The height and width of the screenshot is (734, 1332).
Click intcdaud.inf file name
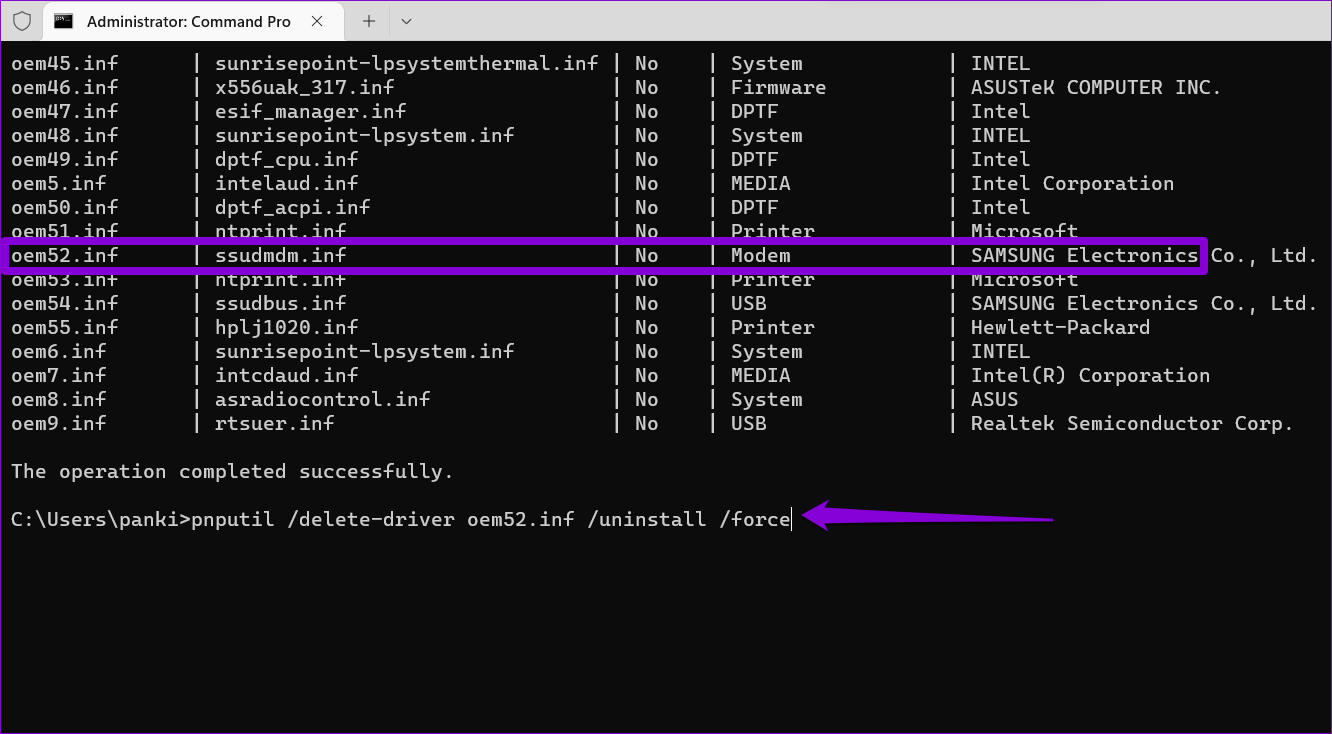click(287, 376)
